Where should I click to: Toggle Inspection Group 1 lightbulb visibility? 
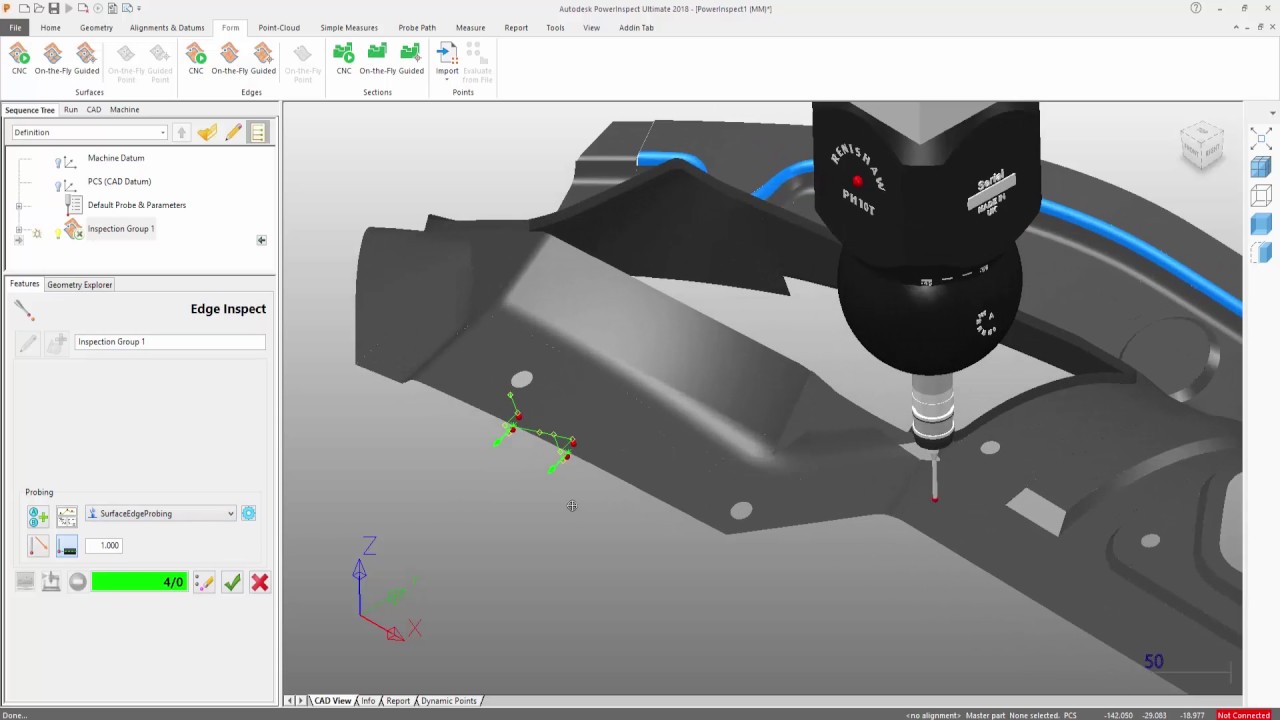(58, 232)
